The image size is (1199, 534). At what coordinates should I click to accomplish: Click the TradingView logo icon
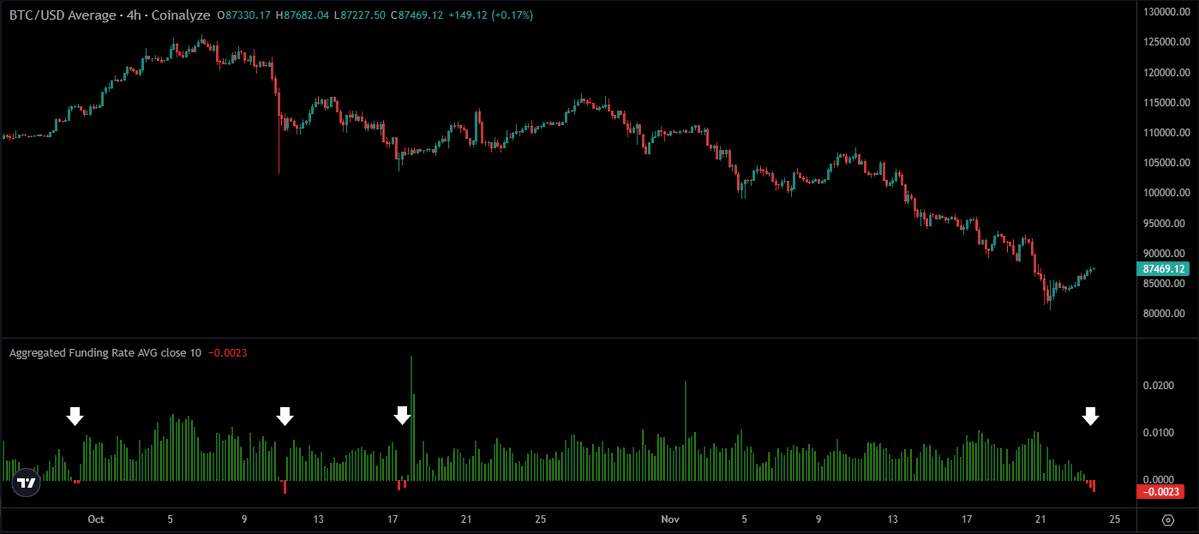pyautogui.click(x=27, y=483)
